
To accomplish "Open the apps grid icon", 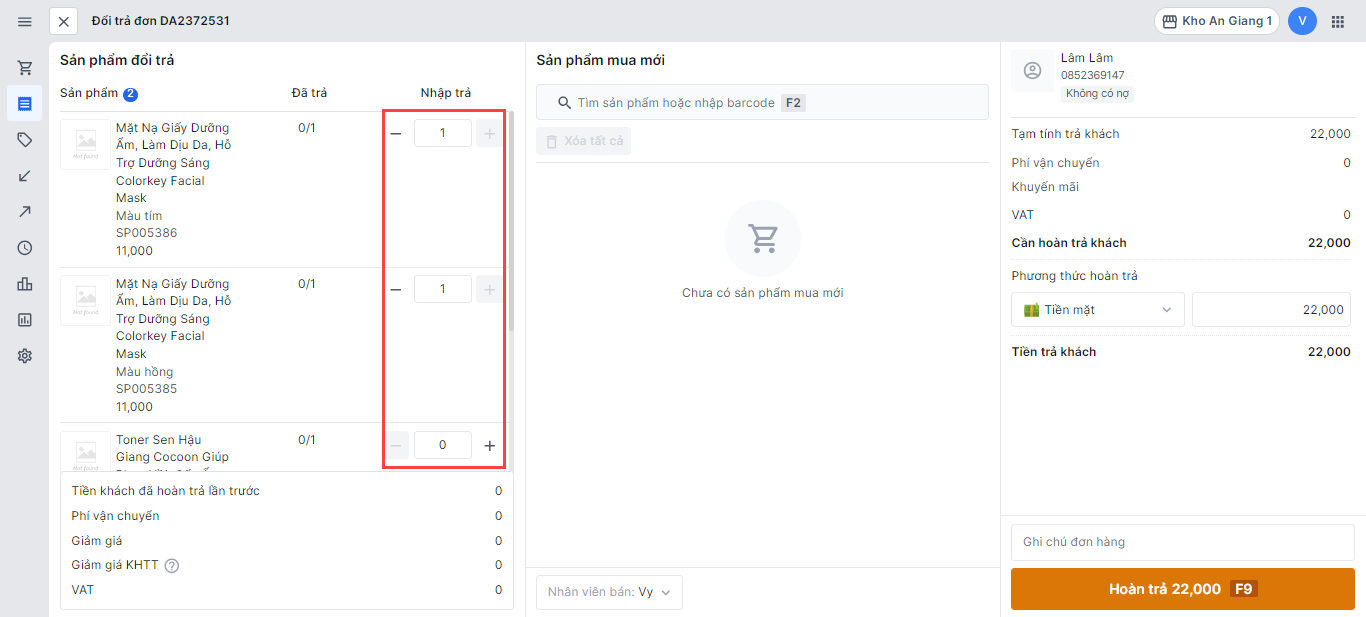I will (x=1338, y=21).
